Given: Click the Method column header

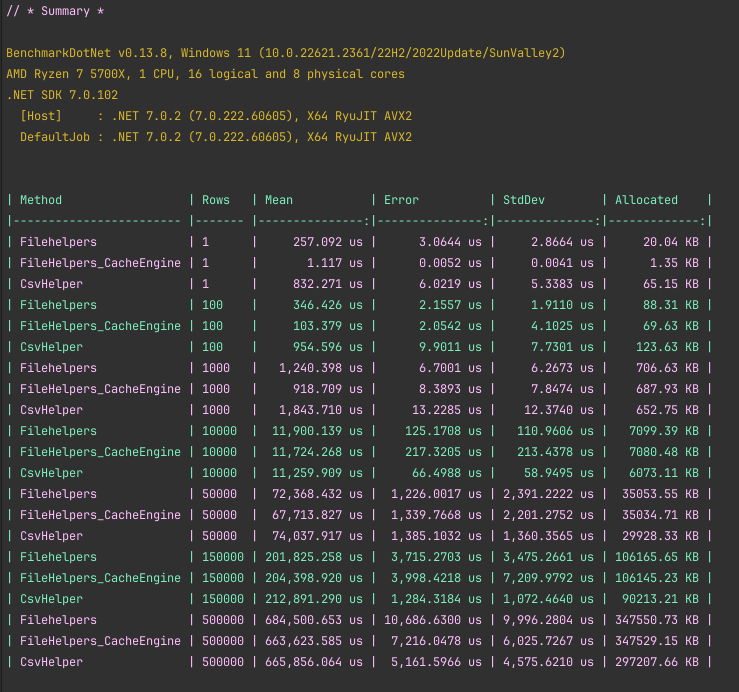Looking at the screenshot, I should coord(41,200).
